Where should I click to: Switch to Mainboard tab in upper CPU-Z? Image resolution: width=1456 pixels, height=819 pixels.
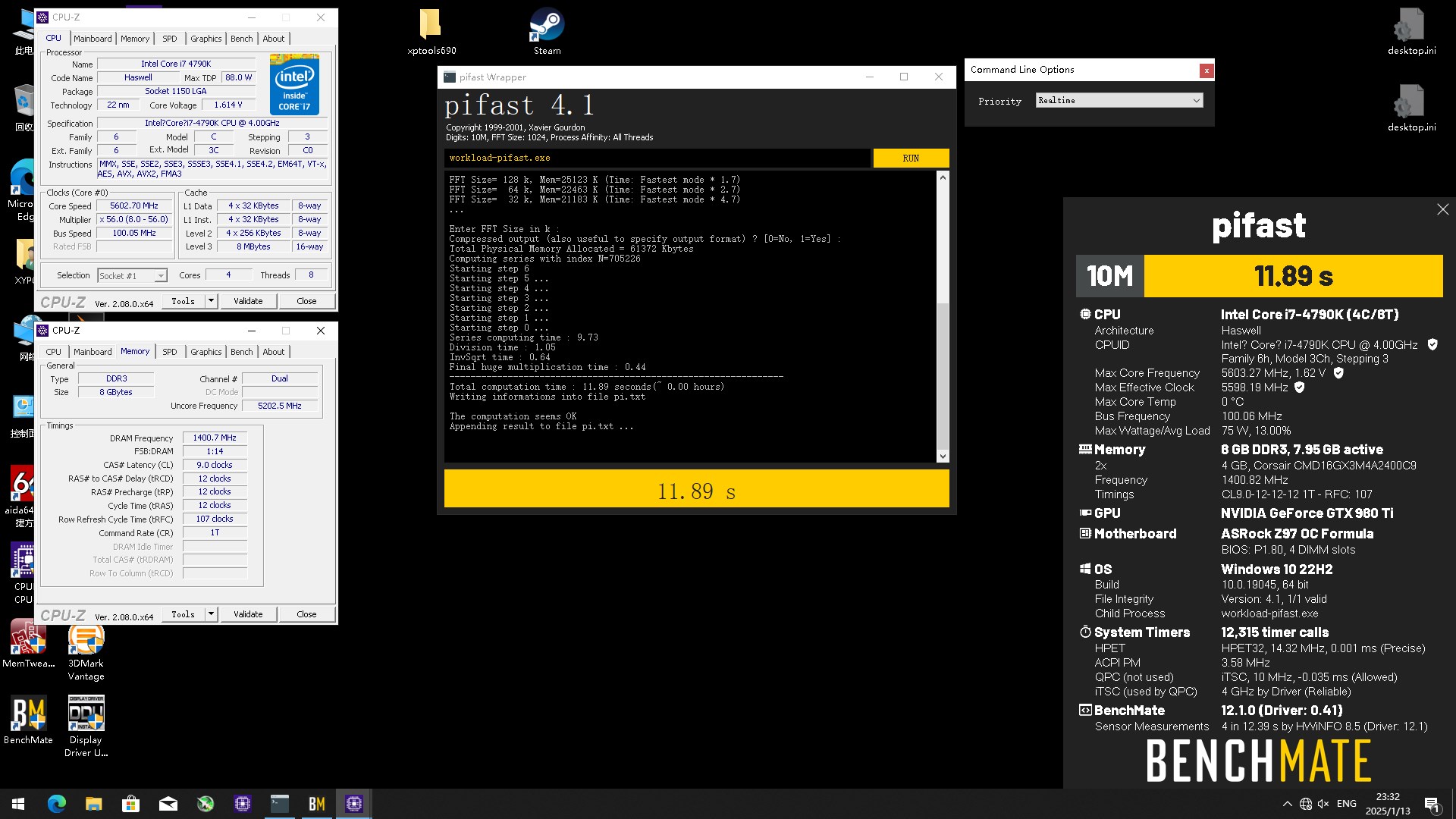(x=93, y=39)
